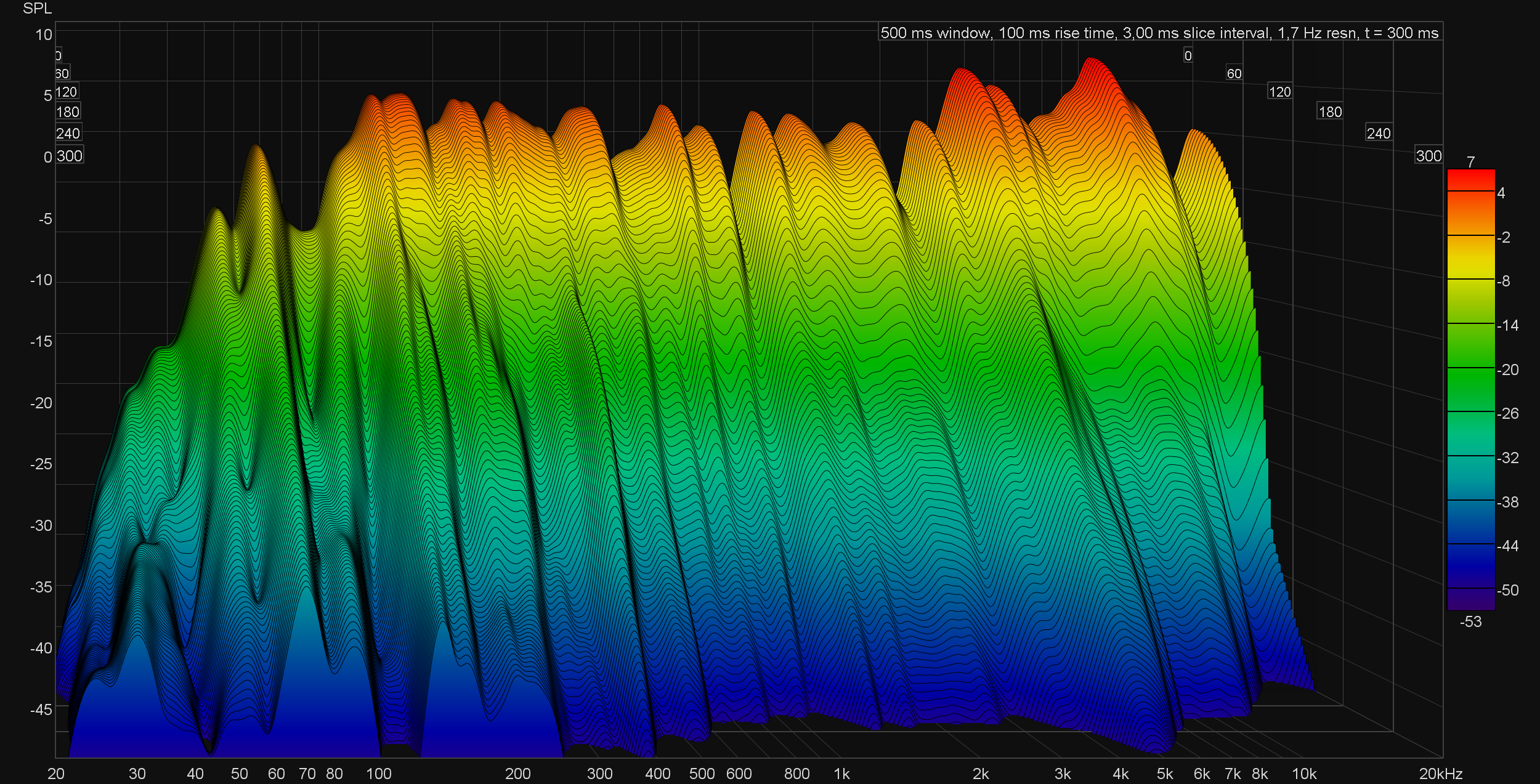Click the waterfall info text at top

[1159, 33]
